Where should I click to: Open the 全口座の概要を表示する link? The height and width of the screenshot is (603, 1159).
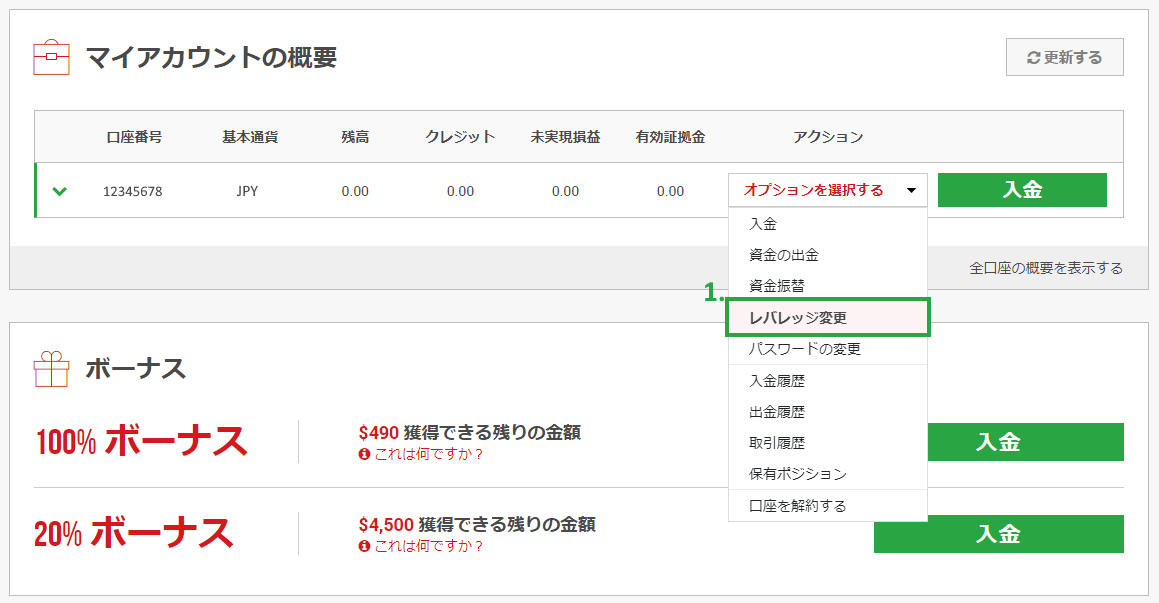(1046, 268)
